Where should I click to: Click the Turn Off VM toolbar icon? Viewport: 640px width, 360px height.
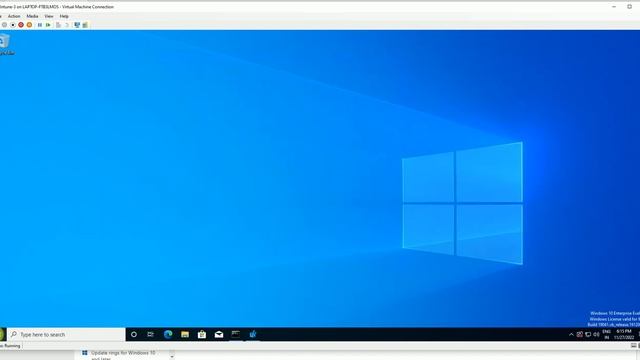coord(13,25)
